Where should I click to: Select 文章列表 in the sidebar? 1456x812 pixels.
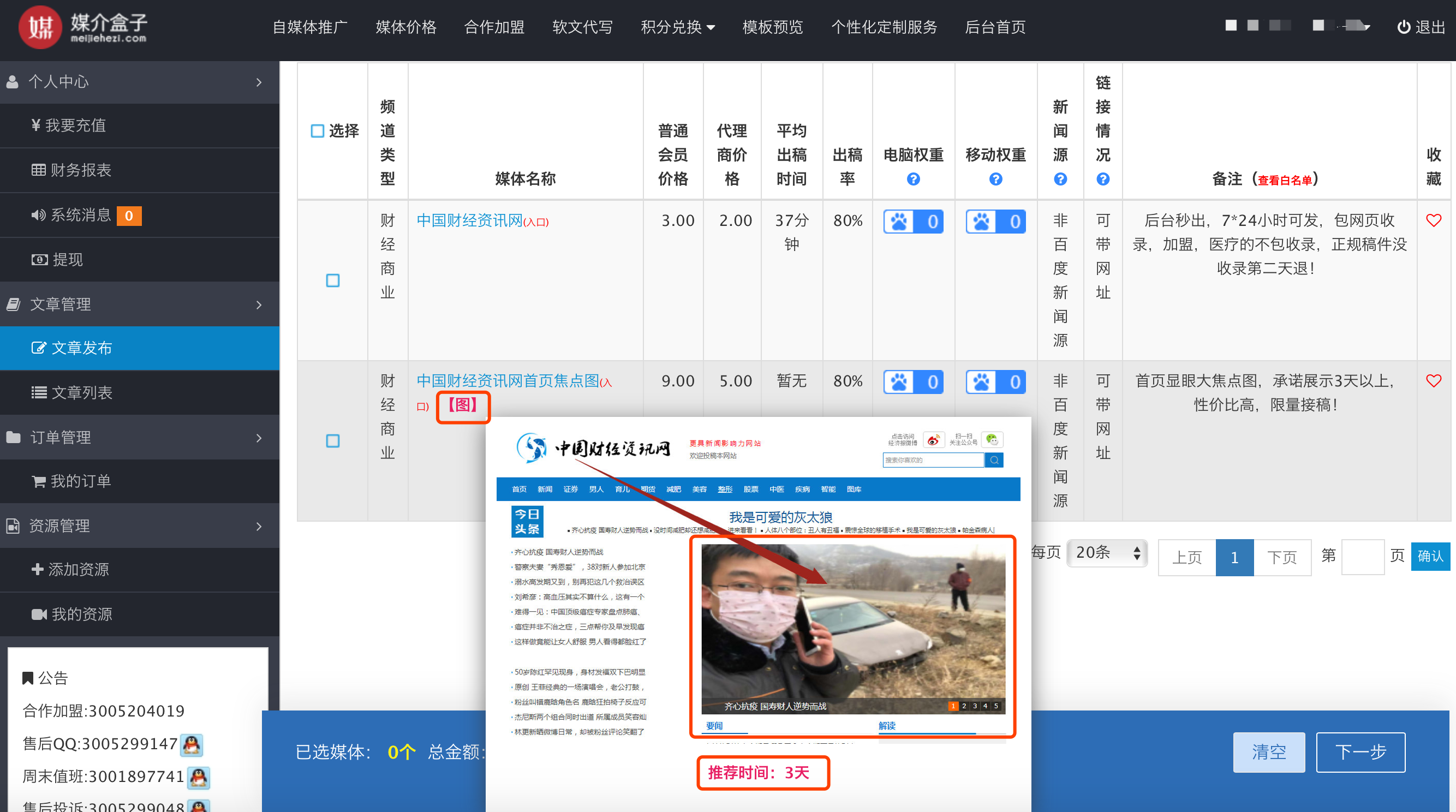click(82, 392)
